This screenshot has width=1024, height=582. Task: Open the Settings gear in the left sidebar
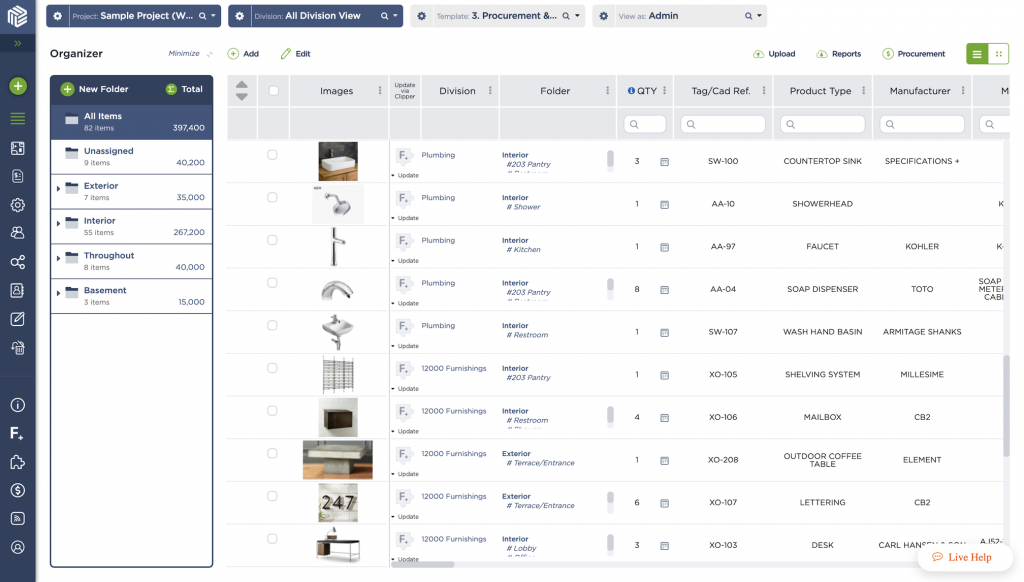(x=16, y=205)
